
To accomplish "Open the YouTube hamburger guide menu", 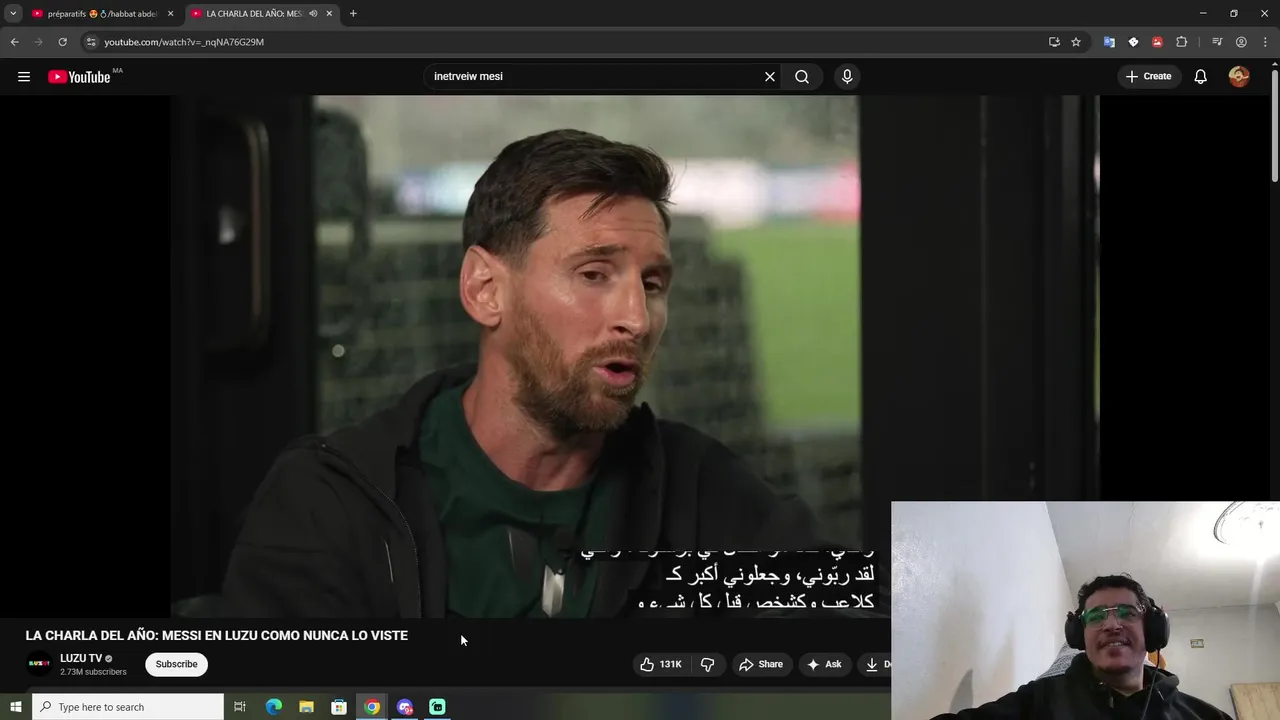I will coord(24,76).
